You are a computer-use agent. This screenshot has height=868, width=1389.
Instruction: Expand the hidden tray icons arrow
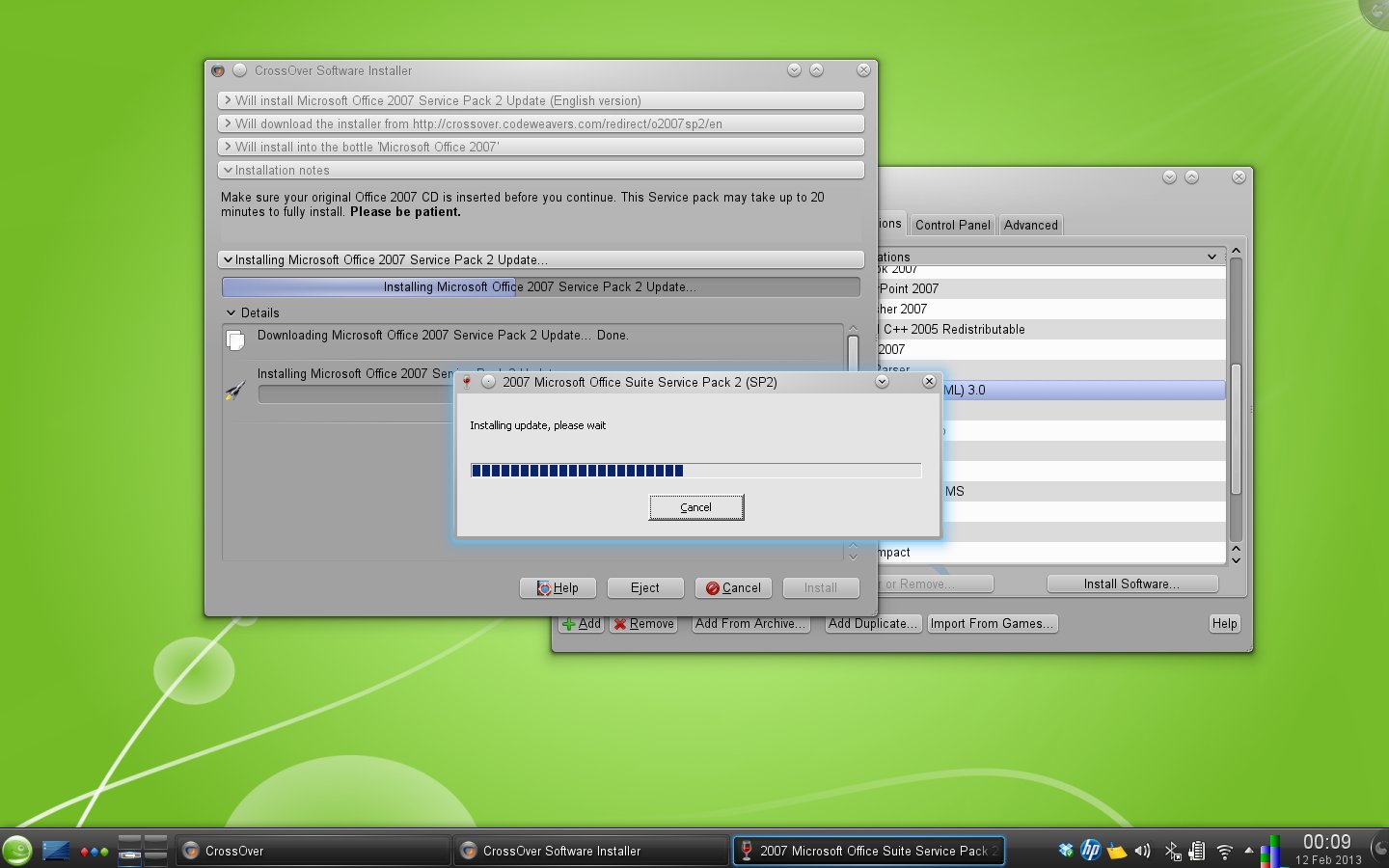(1249, 851)
